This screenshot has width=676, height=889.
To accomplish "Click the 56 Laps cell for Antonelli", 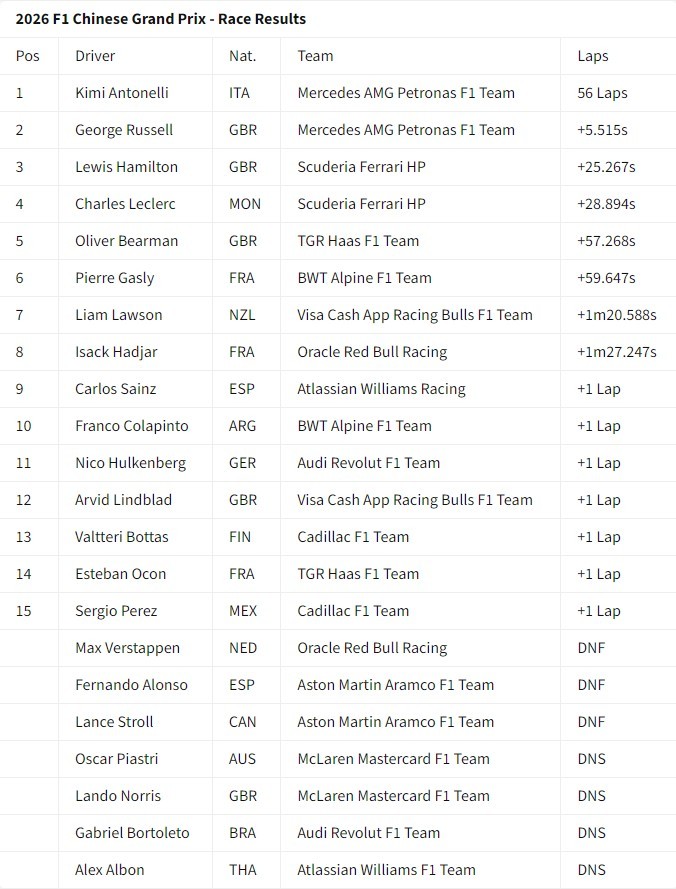I will pos(602,93).
